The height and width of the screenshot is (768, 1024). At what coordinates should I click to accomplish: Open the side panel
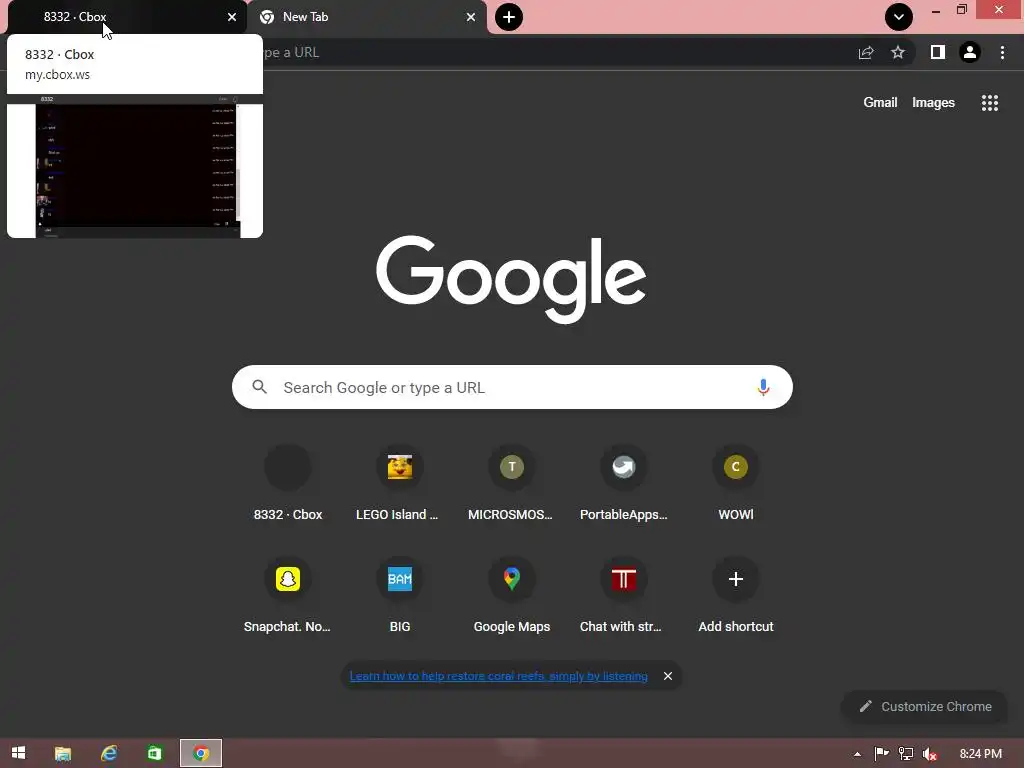click(937, 52)
